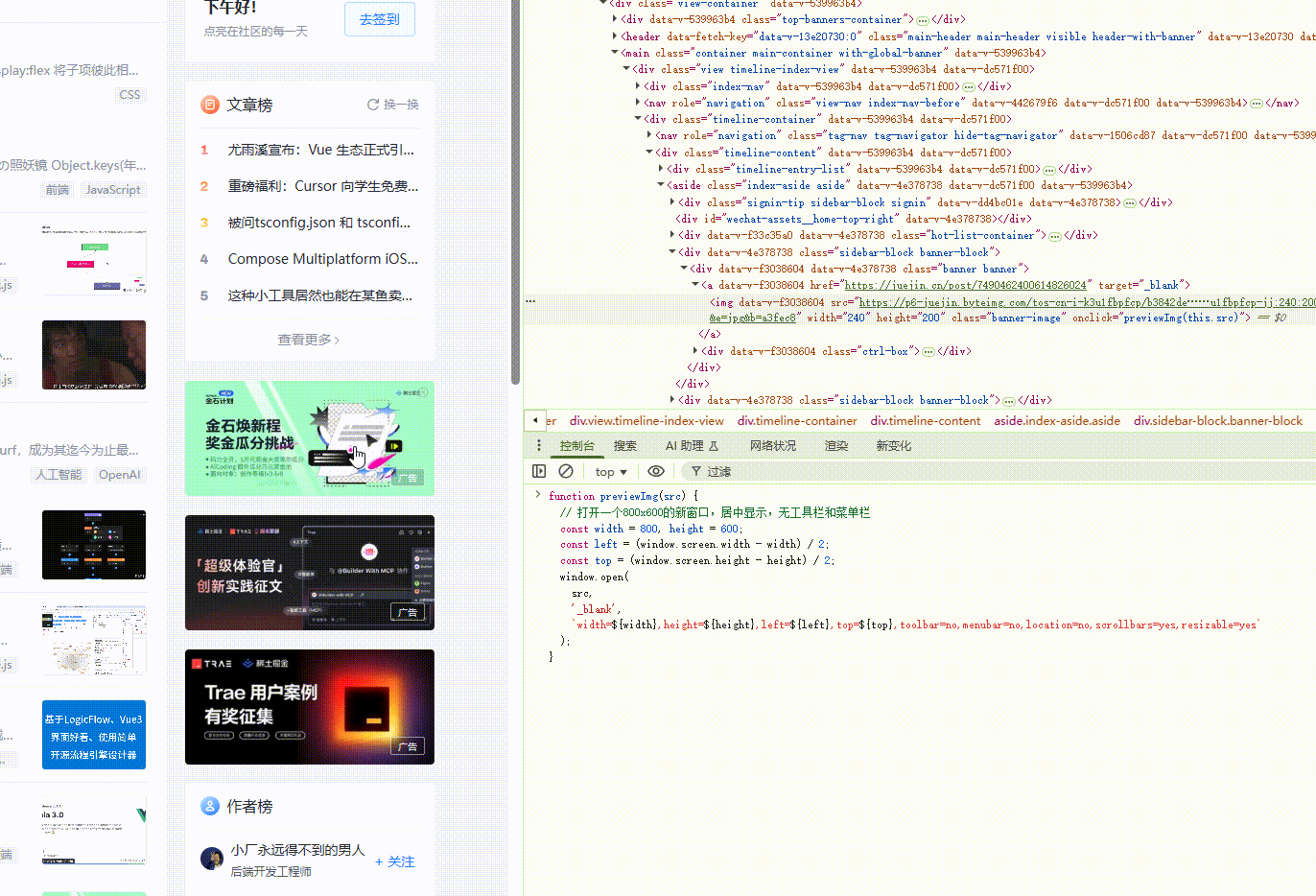Viewport: 1316px width, 896px height.
Task: Open the DevTools drawer more options menu
Action: tap(539, 444)
